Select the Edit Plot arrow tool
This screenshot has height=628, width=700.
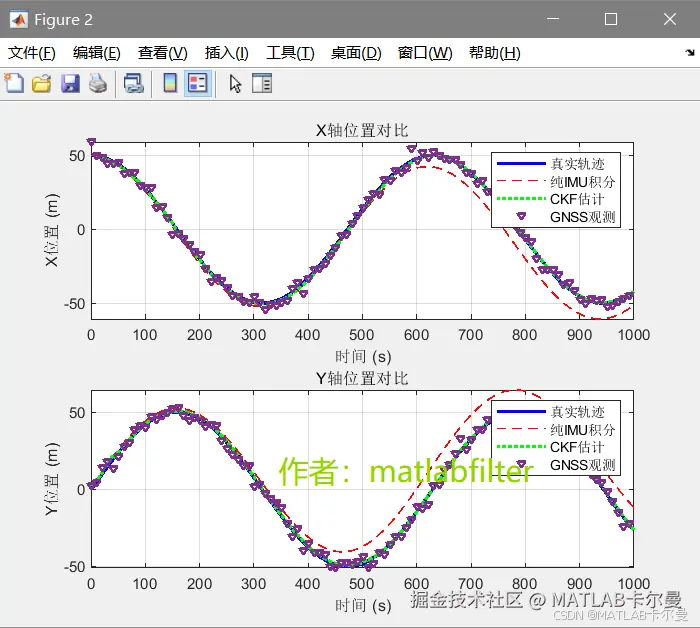click(235, 83)
